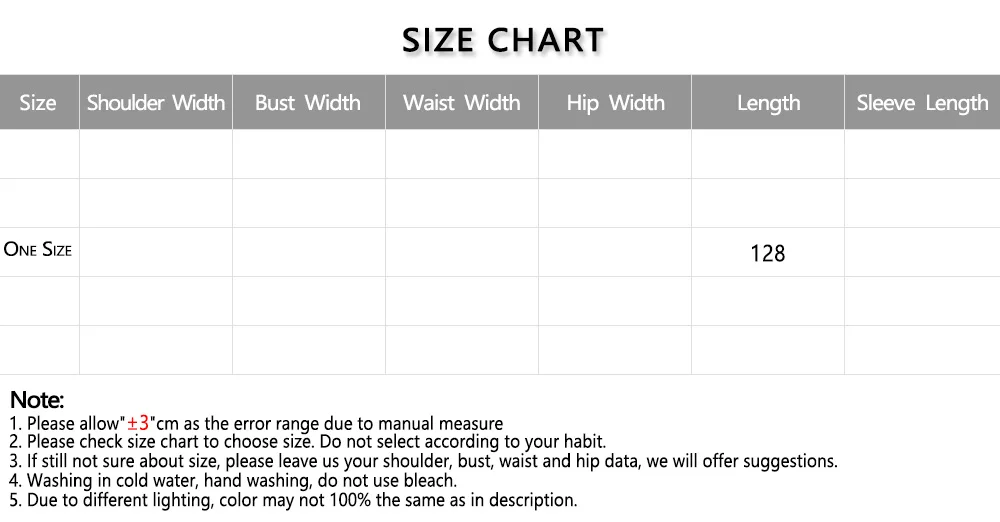This screenshot has height=522, width=1000.
Task: Select the Hip Width column header
Action: point(615,103)
